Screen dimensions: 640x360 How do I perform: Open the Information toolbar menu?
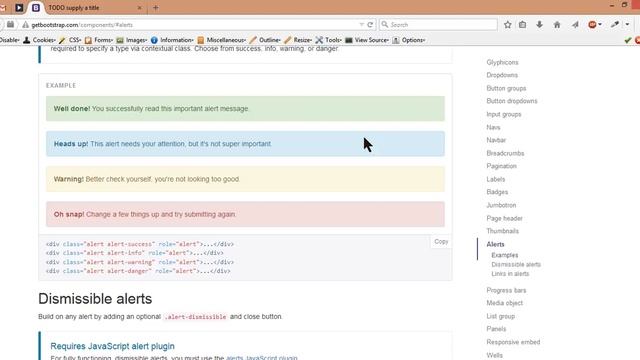(172, 40)
